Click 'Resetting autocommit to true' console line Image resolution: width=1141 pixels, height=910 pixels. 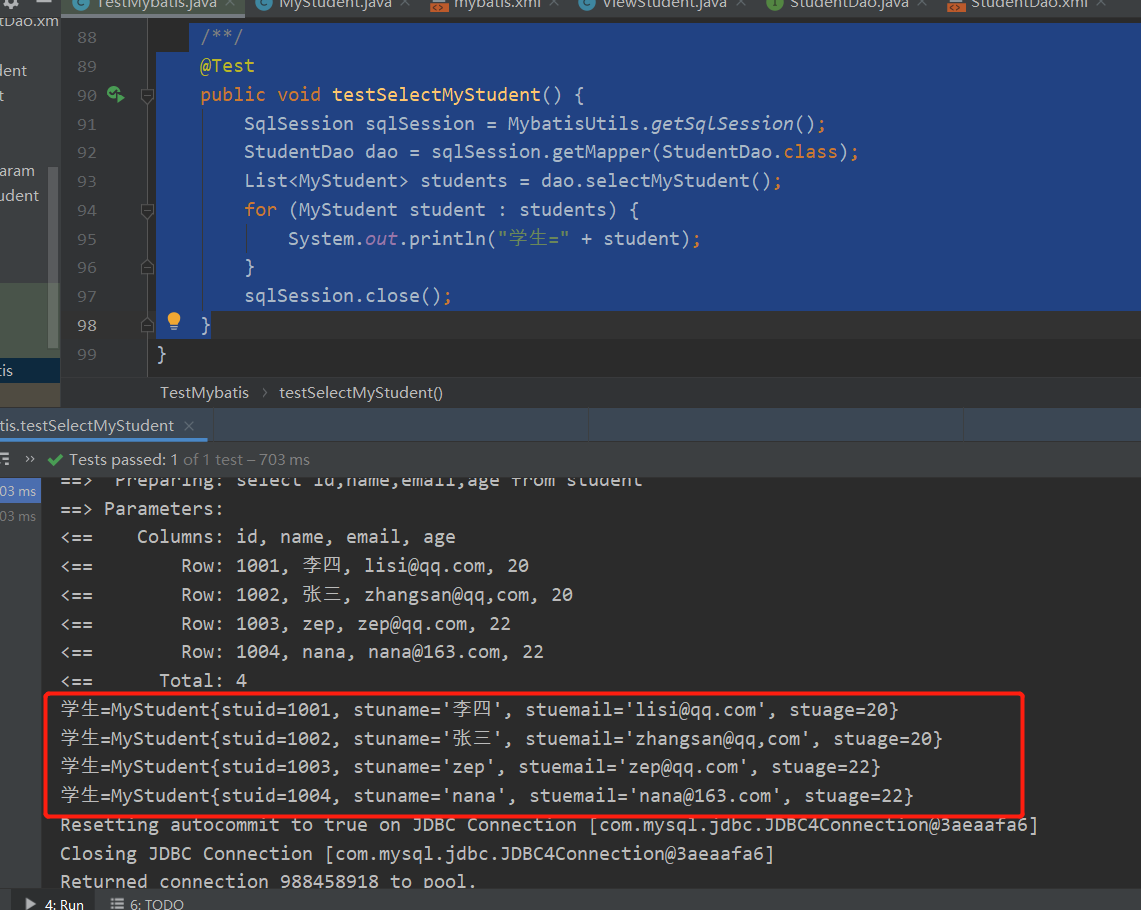pyautogui.click(x=549, y=825)
